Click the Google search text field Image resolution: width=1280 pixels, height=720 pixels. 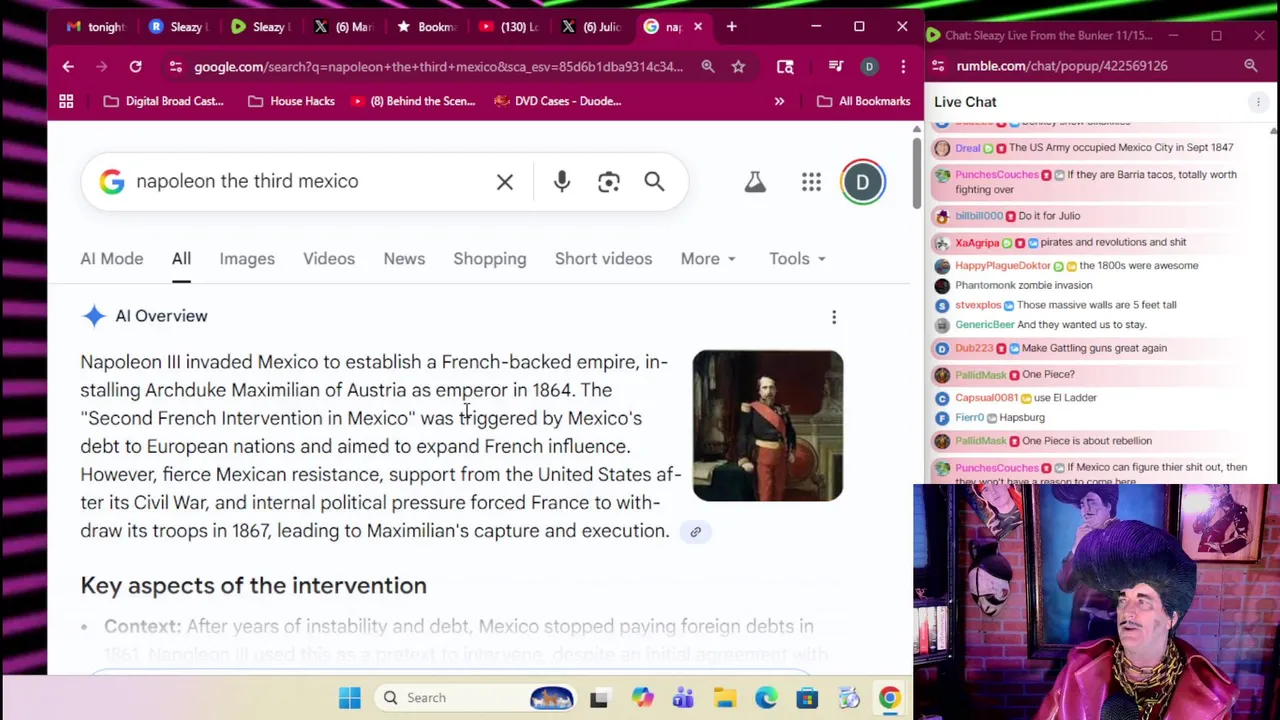310,182
